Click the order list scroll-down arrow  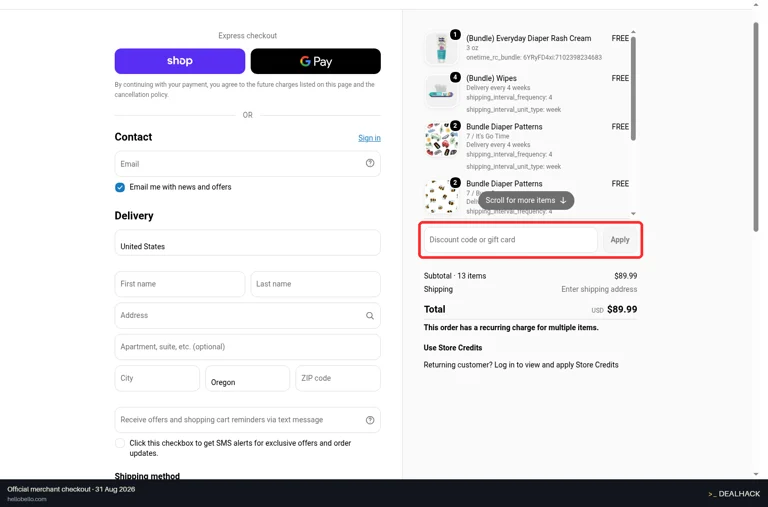click(x=633, y=214)
